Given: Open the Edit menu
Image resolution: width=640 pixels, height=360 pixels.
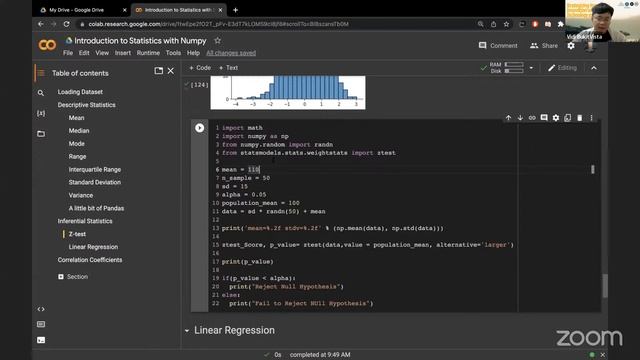Looking at the screenshot, I should (x=84, y=53).
